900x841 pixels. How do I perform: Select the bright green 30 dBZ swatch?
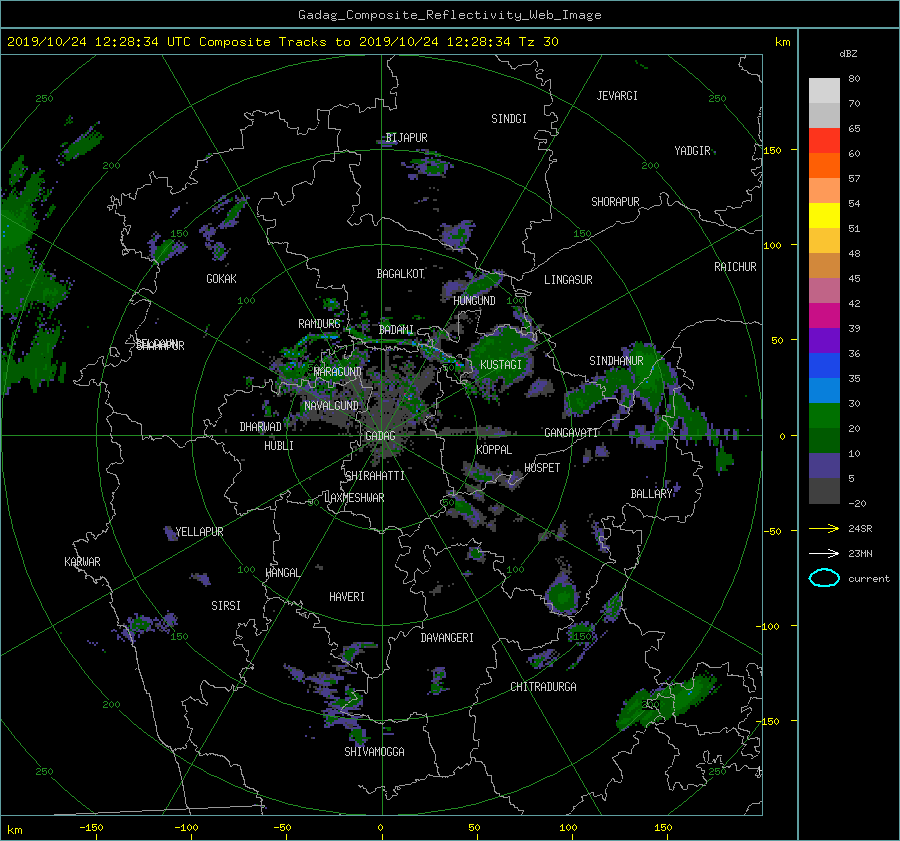tap(824, 415)
